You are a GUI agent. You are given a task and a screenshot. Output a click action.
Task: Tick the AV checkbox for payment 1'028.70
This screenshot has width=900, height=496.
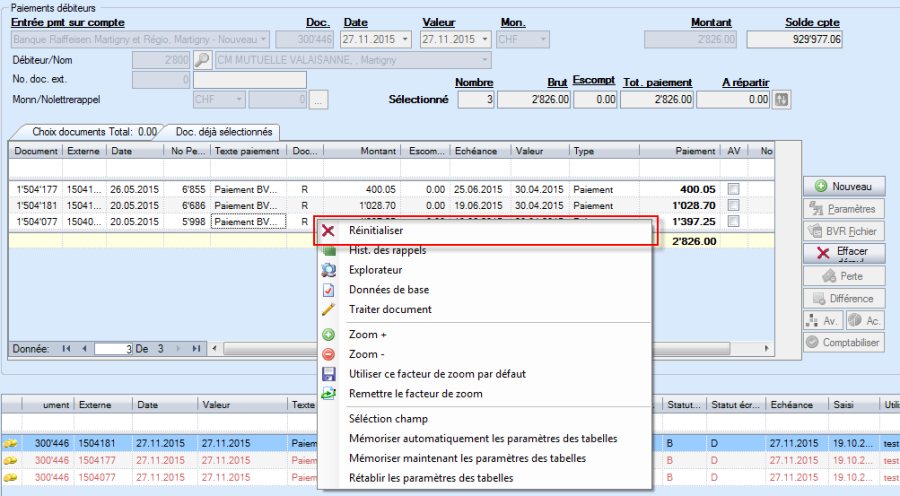[x=734, y=205]
